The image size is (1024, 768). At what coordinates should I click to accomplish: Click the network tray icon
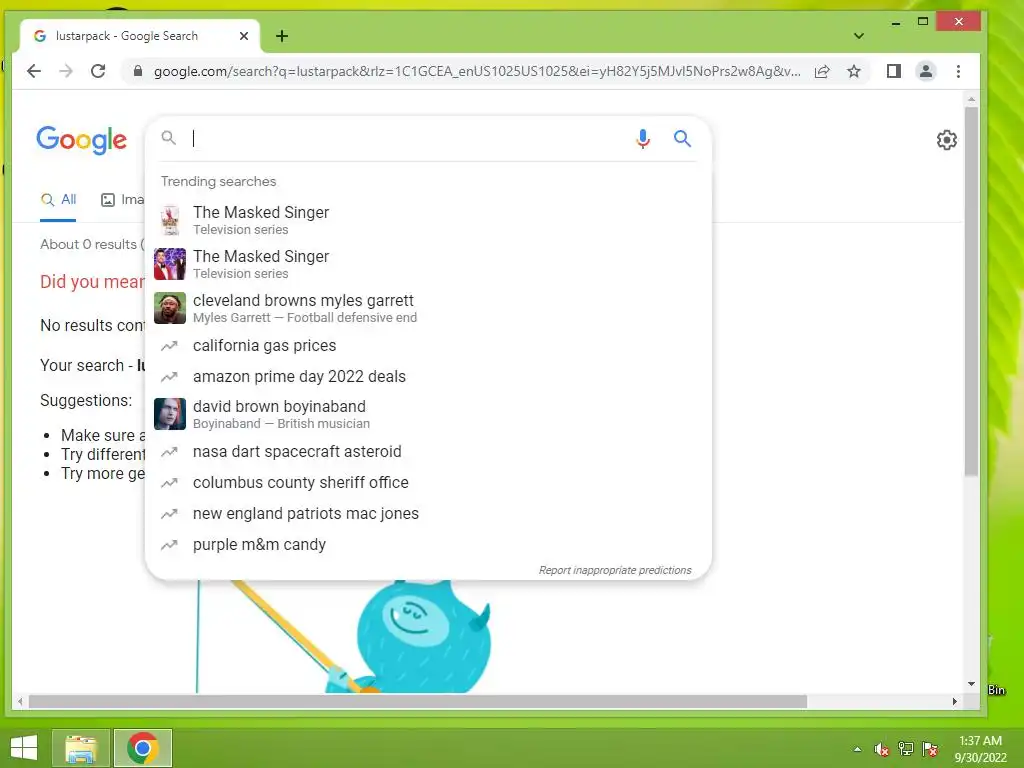[906, 749]
